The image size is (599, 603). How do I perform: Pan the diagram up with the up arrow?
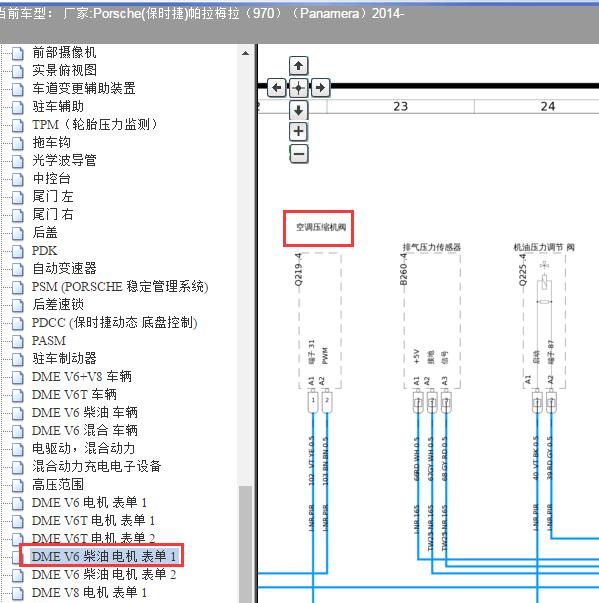[298, 66]
